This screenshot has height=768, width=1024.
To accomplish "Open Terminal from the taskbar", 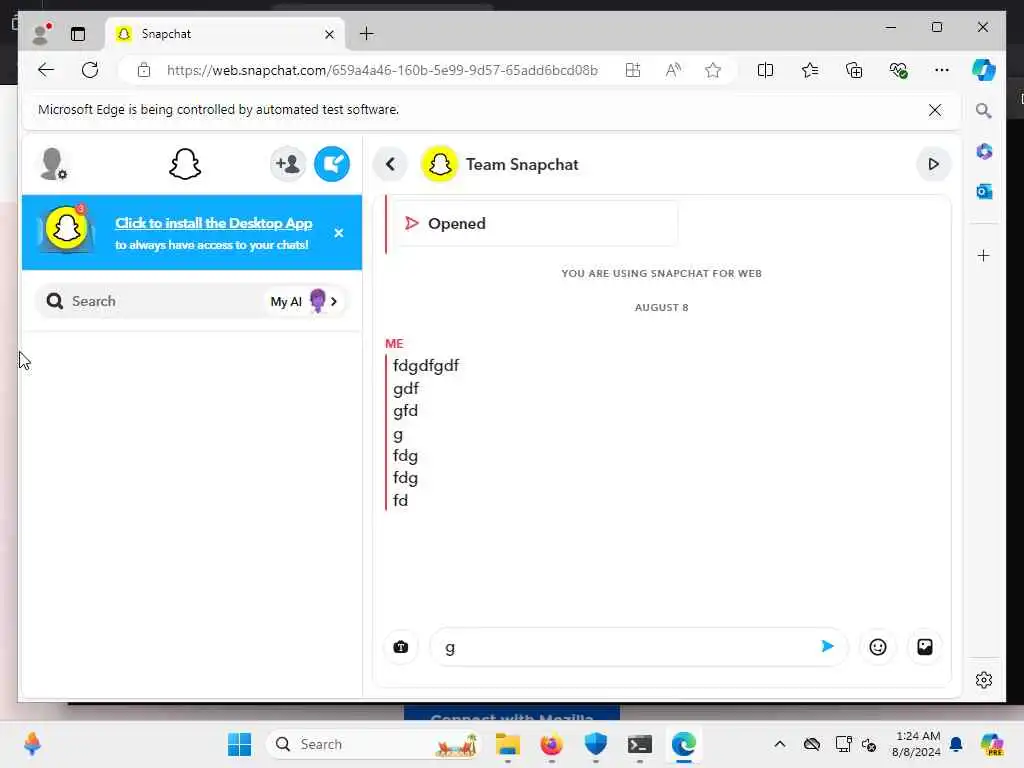I will (639, 744).
